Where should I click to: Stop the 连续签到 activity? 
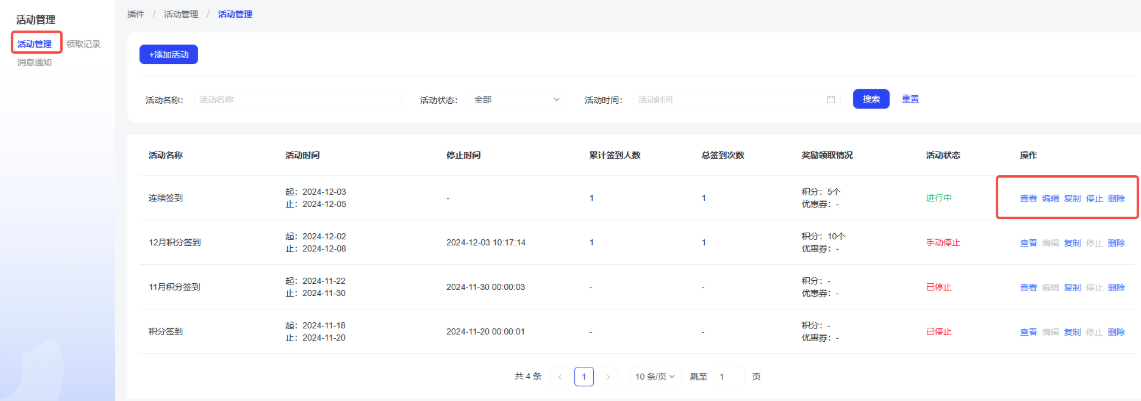tap(1094, 198)
